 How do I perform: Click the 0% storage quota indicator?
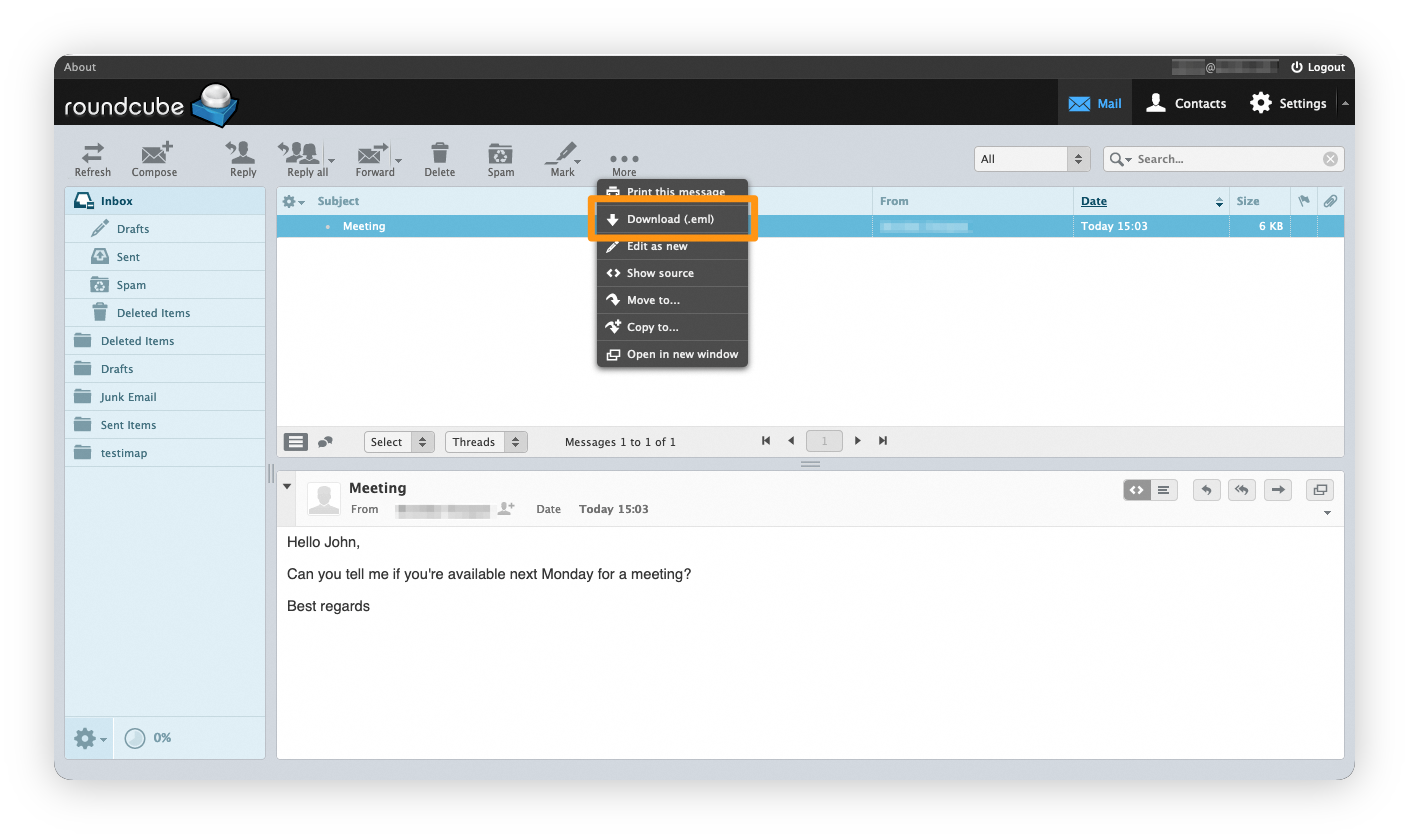[x=148, y=738]
